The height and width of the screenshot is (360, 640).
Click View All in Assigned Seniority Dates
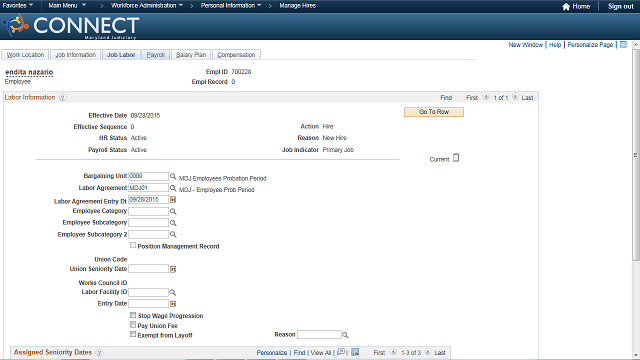(x=321, y=353)
